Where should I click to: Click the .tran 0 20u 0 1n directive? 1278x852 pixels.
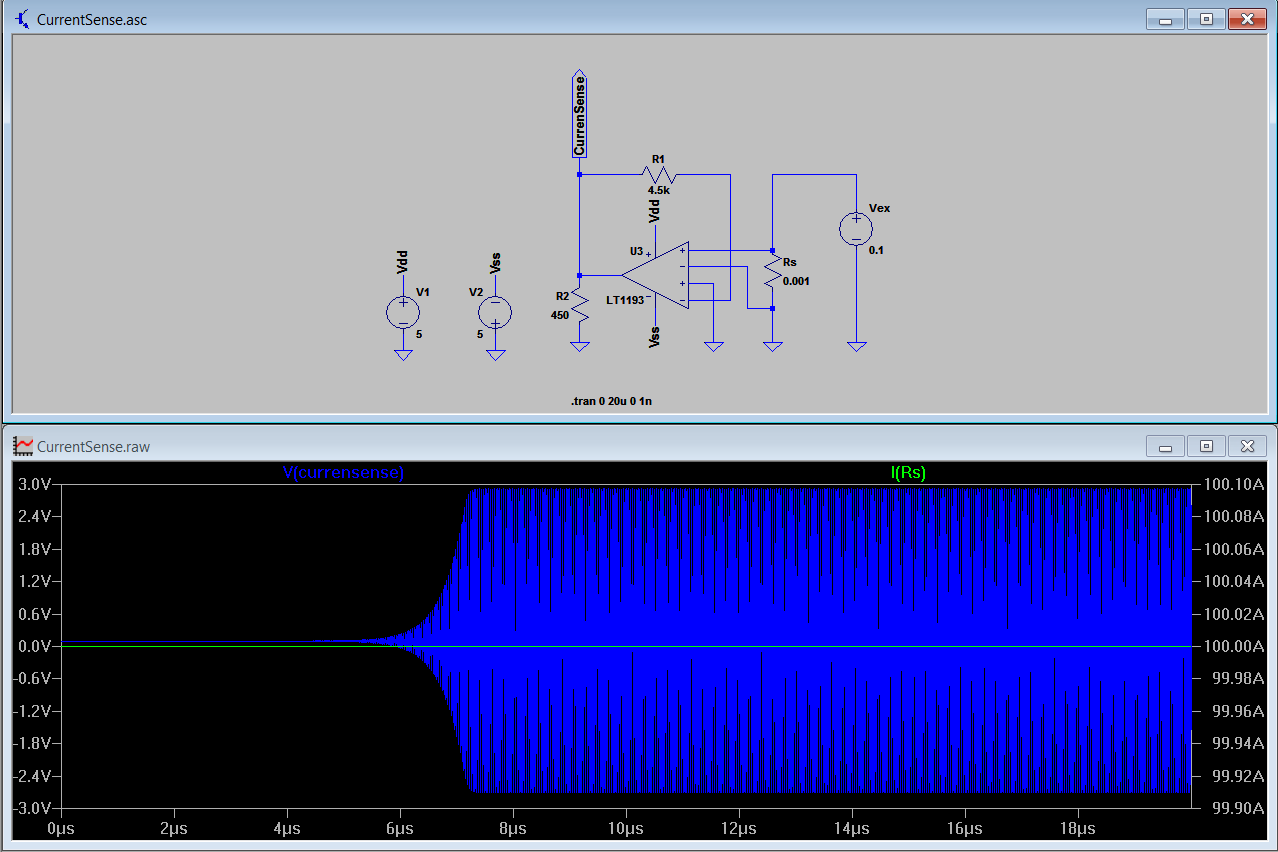[612, 401]
